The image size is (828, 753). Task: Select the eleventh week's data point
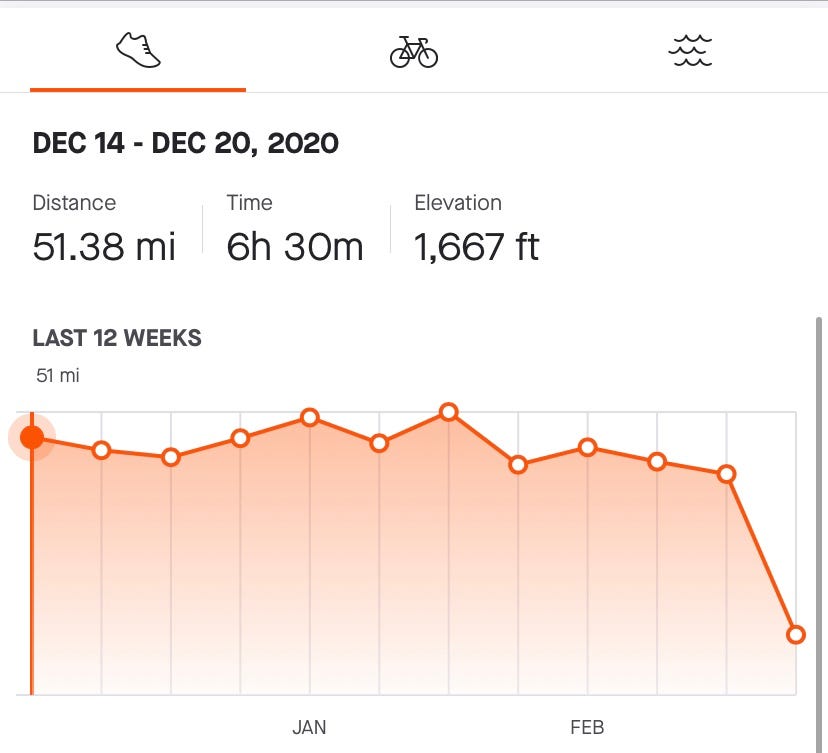tap(727, 474)
